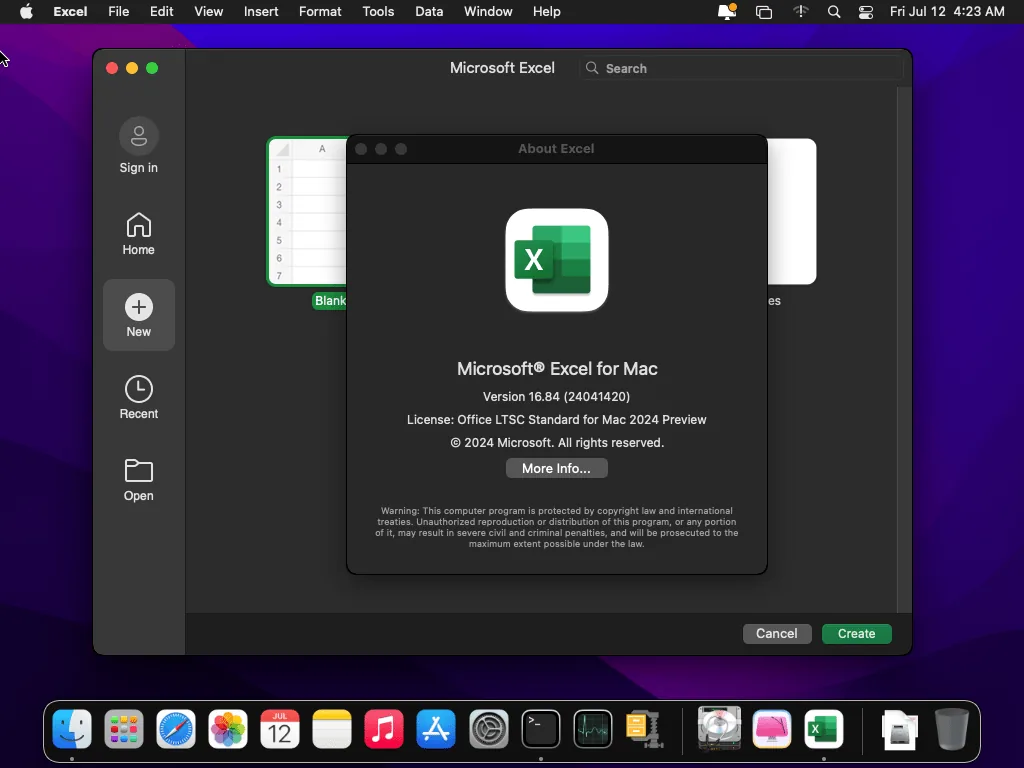Screen dimensions: 1024x768
Task: Click the template gallery vertical scrollbar
Action: (x=904, y=349)
